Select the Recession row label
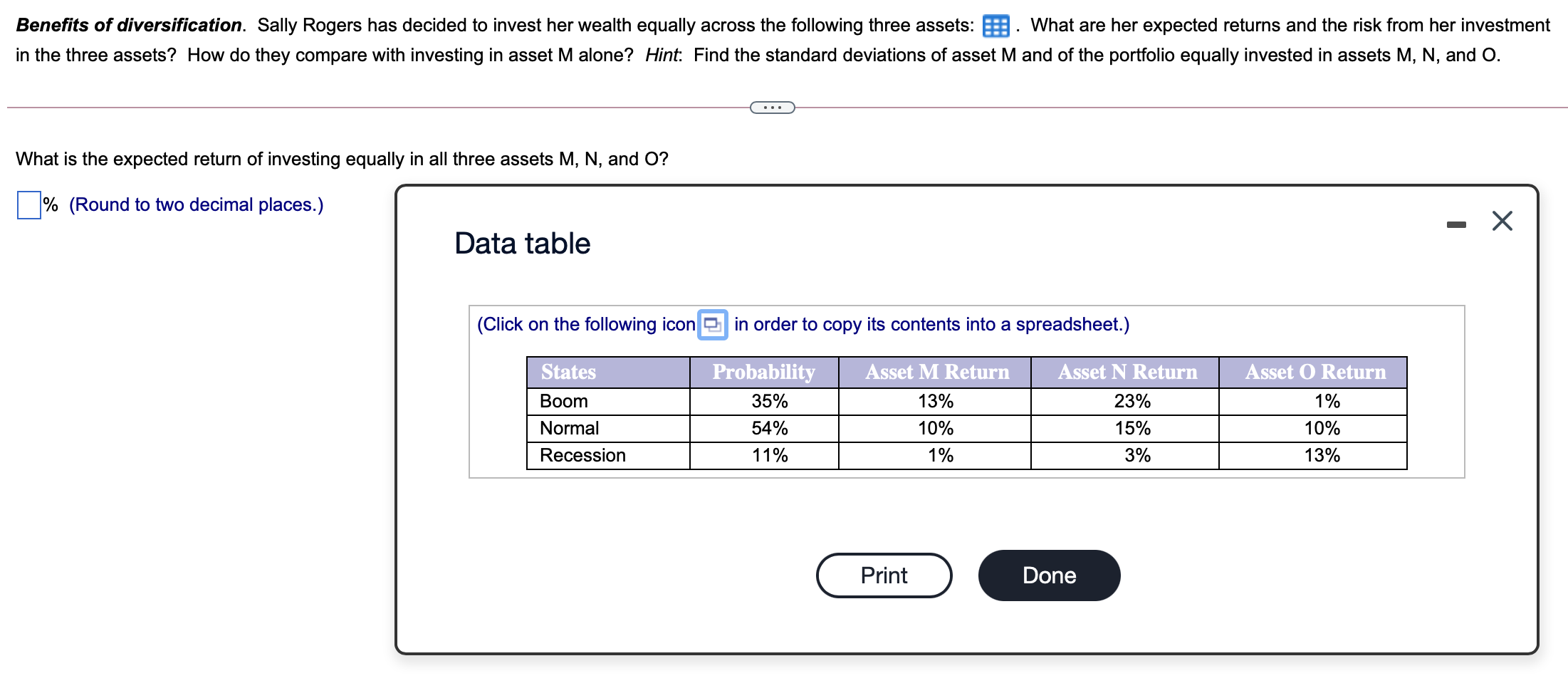Screen dimensions: 1568x698 pyautogui.click(x=582, y=455)
